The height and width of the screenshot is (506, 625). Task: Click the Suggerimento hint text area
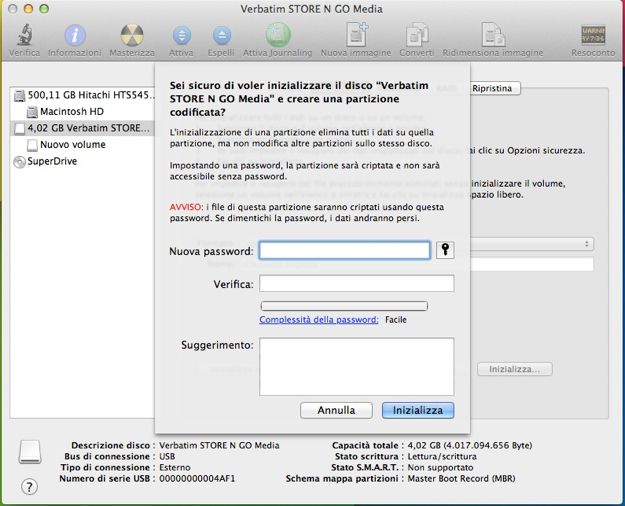pyautogui.click(x=356, y=366)
